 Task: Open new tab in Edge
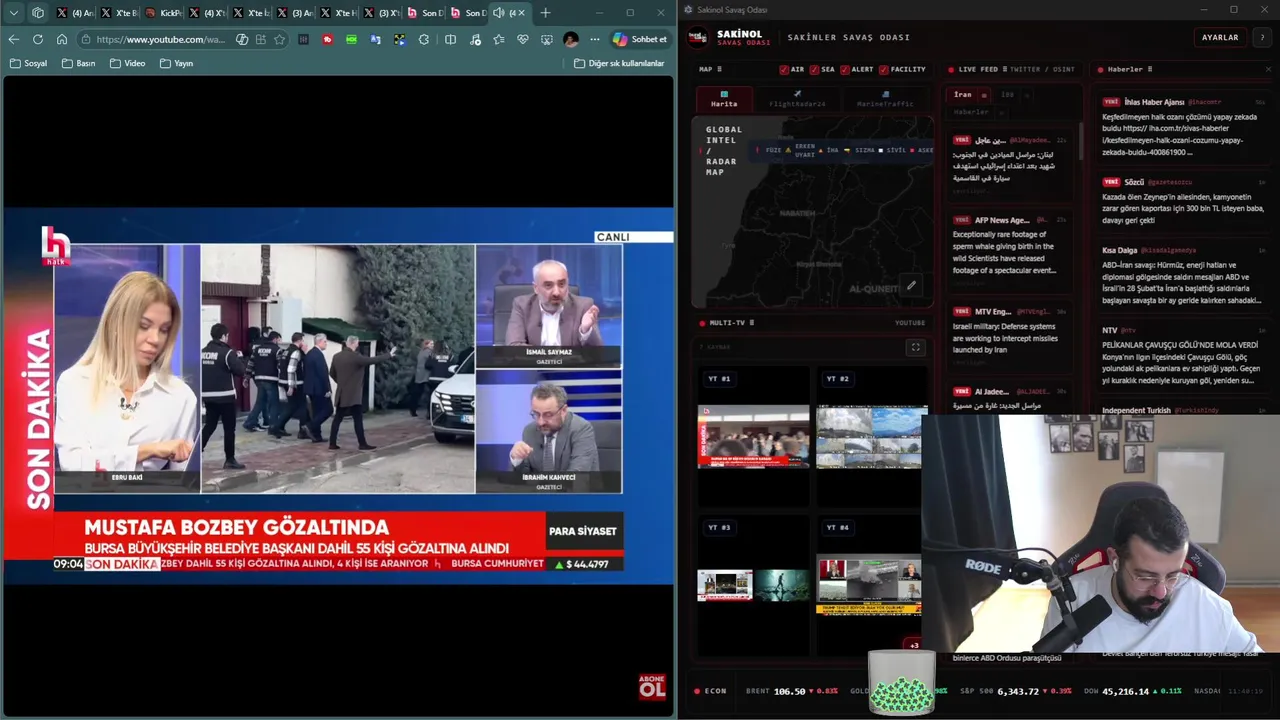pos(545,13)
